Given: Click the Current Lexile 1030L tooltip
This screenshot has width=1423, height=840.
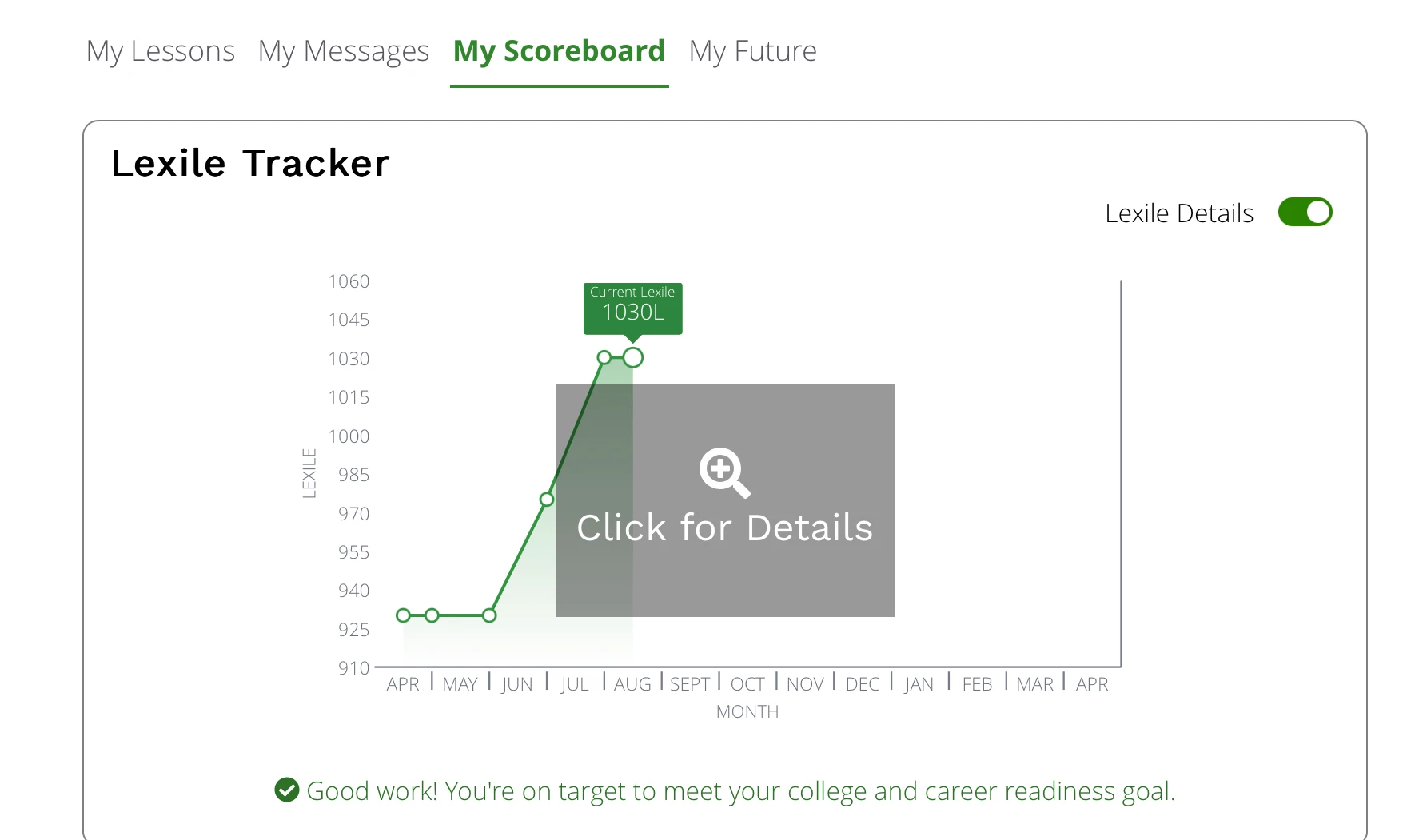Looking at the screenshot, I should [633, 309].
